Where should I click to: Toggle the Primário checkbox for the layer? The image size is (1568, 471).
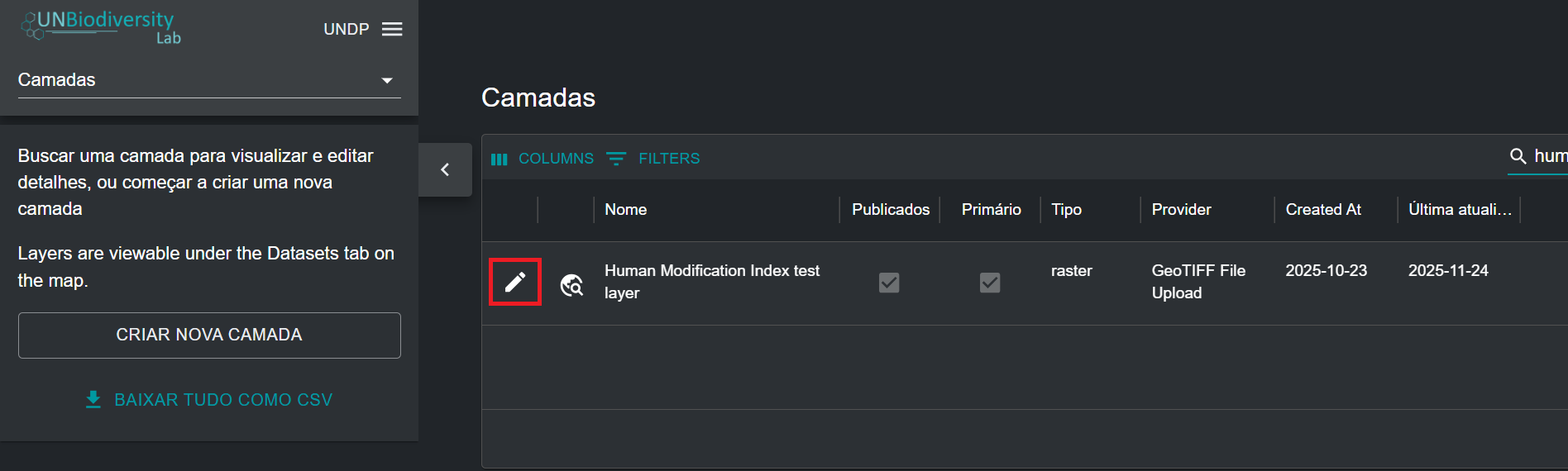point(990,283)
